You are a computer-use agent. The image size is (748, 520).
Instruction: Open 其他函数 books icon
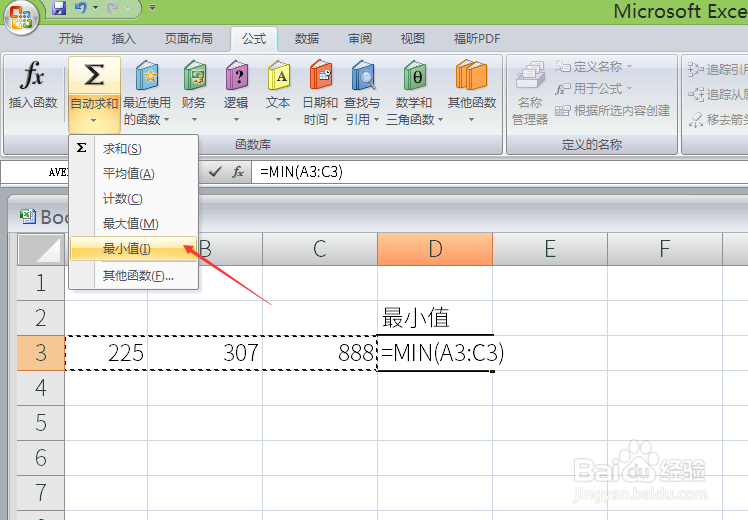(x=471, y=75)
